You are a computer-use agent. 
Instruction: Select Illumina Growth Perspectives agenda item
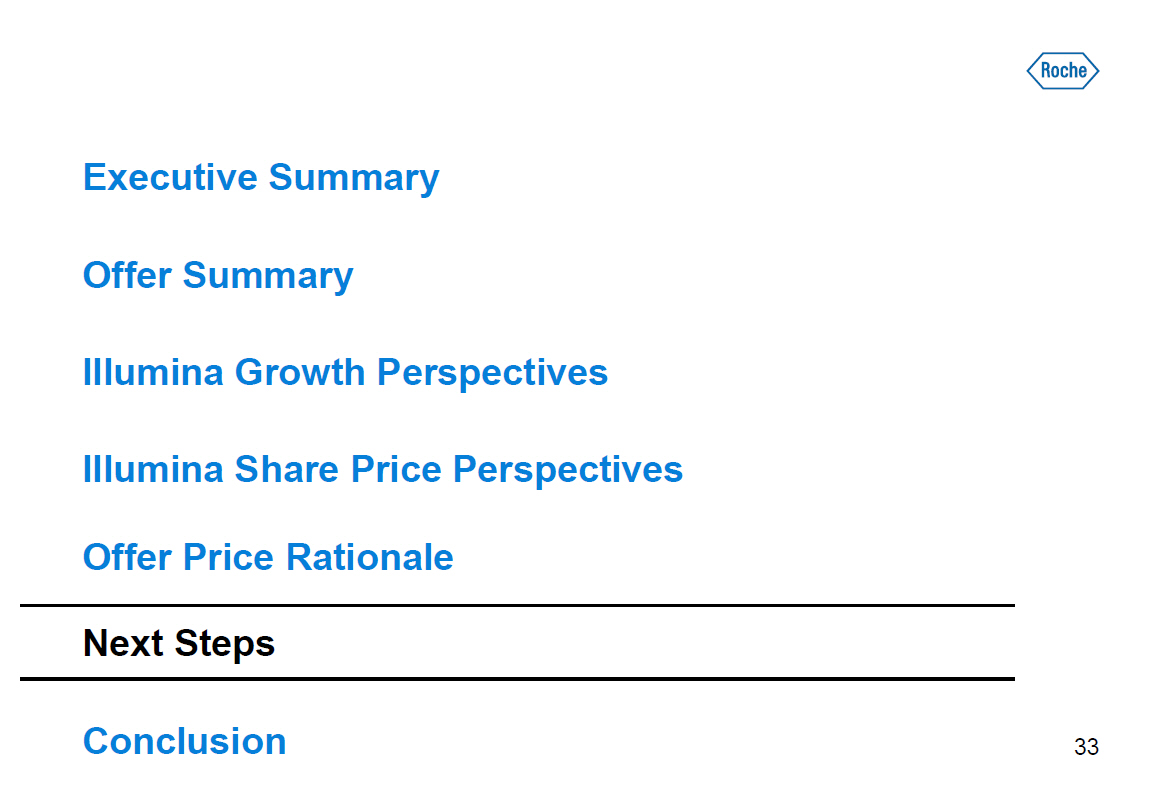click(x=345, y=372)
